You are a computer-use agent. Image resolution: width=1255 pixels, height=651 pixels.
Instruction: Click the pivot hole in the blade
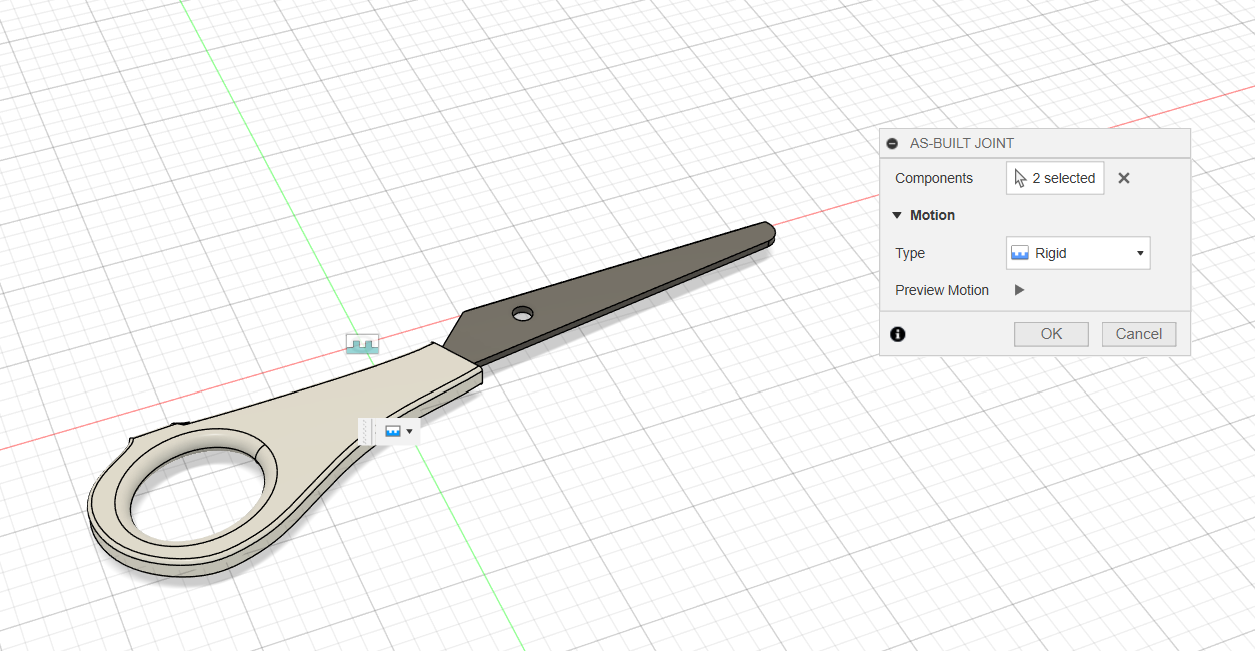(x=522, y=314)
